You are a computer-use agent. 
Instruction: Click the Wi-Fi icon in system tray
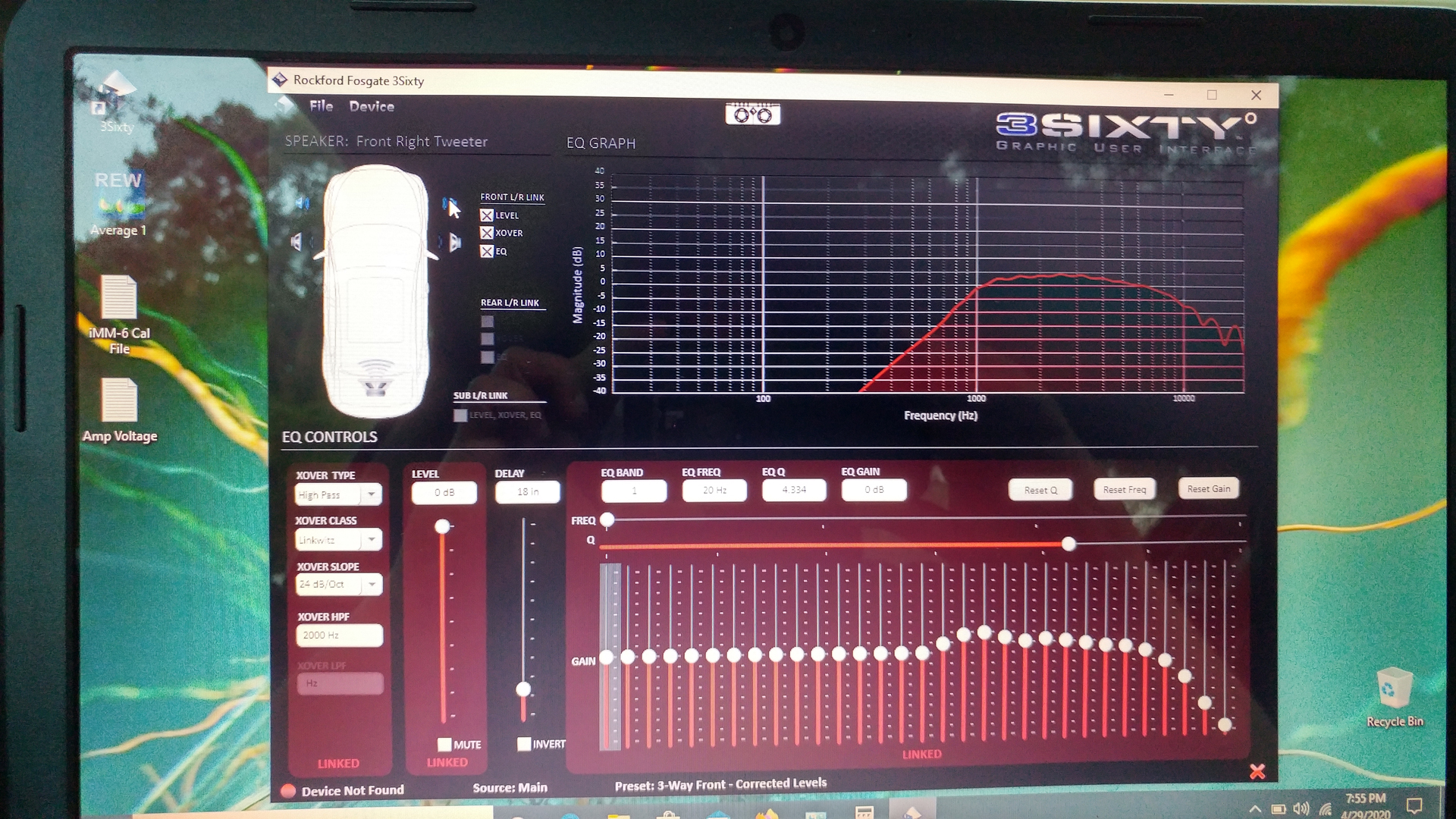coord(1326,809)
